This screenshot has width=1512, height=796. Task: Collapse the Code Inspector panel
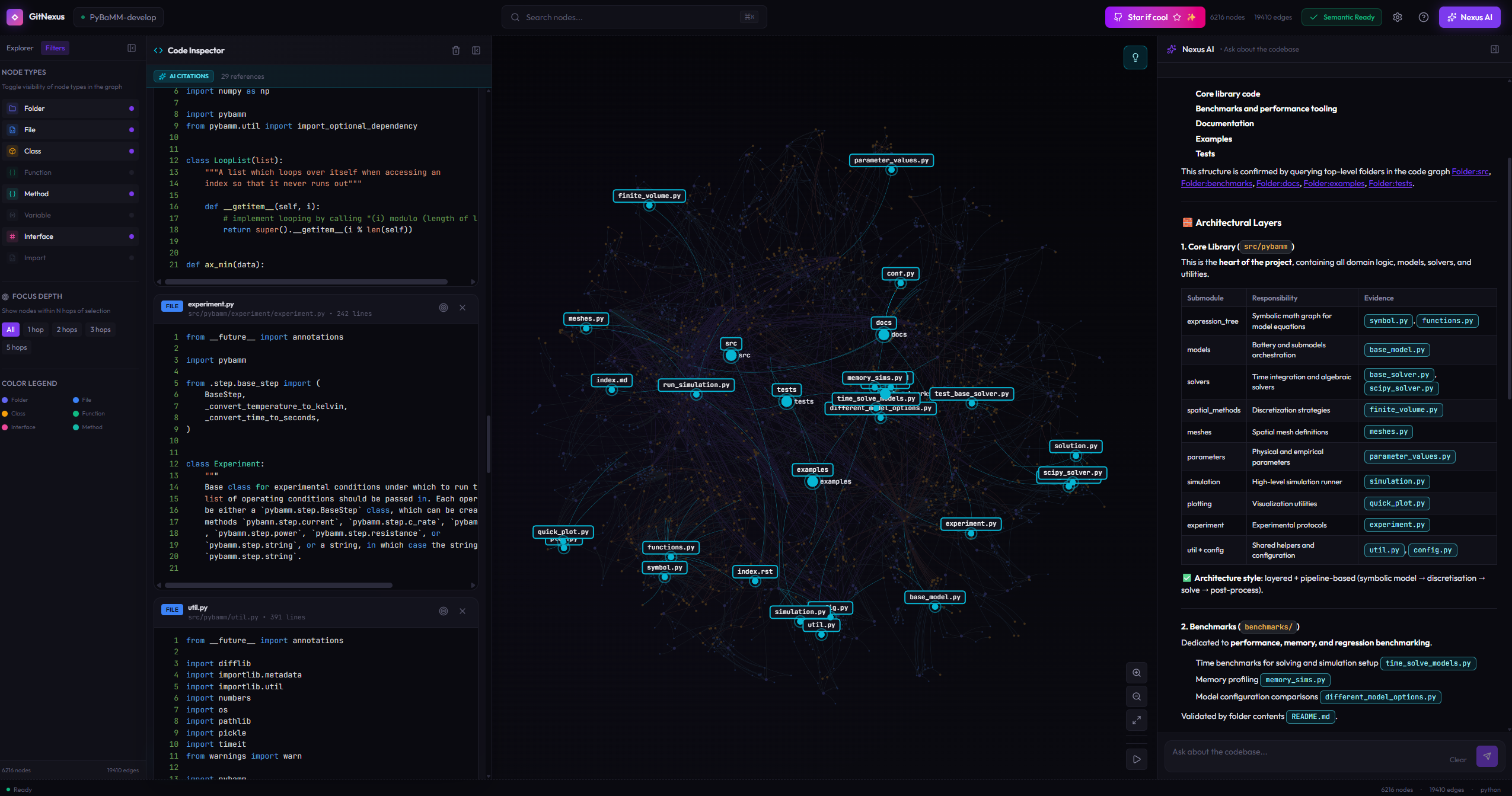(475, 50)
